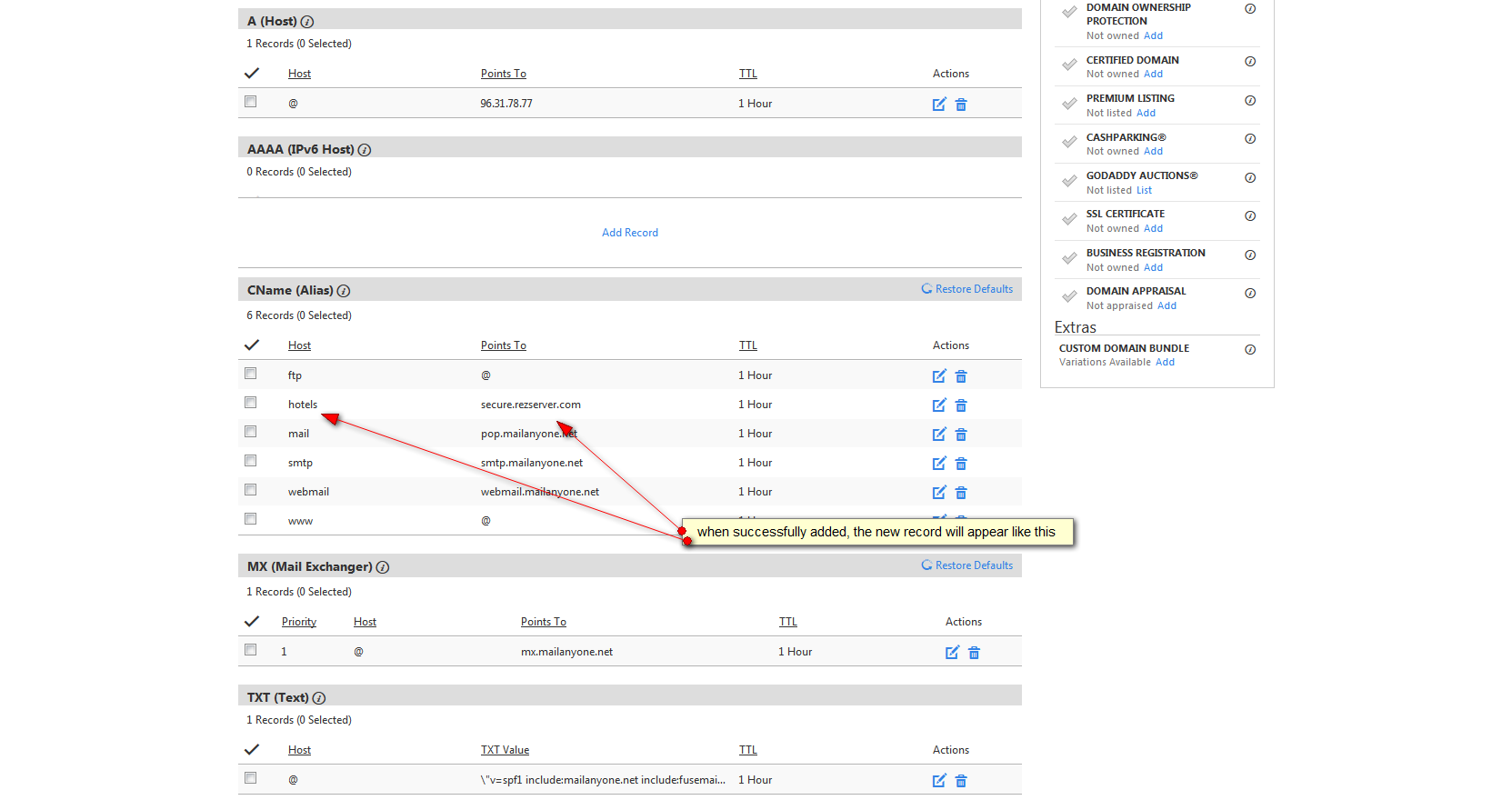The image size is (1512, 810).
Task: Delete the mx.mailanyone.net MX record
Action: point(974,653)
